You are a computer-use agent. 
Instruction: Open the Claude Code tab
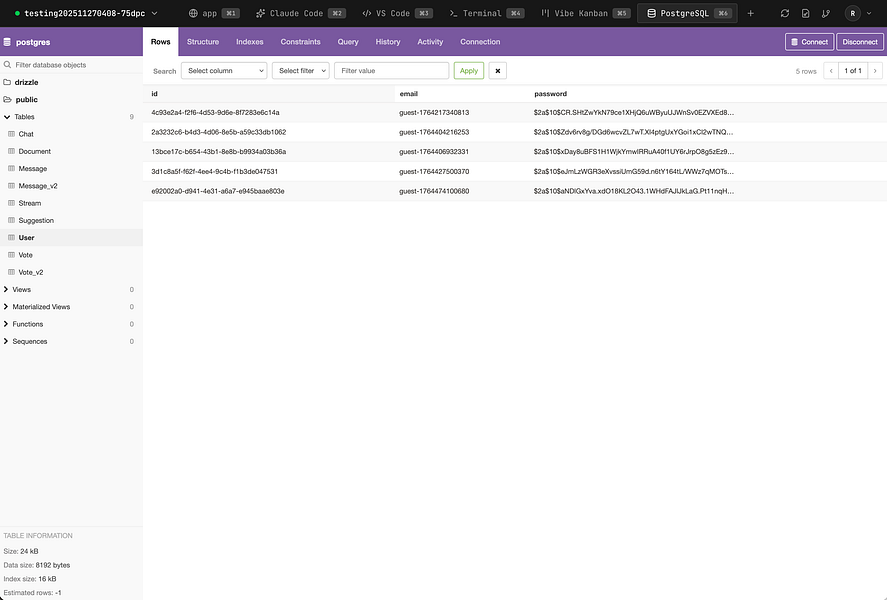tap(300, 13)
